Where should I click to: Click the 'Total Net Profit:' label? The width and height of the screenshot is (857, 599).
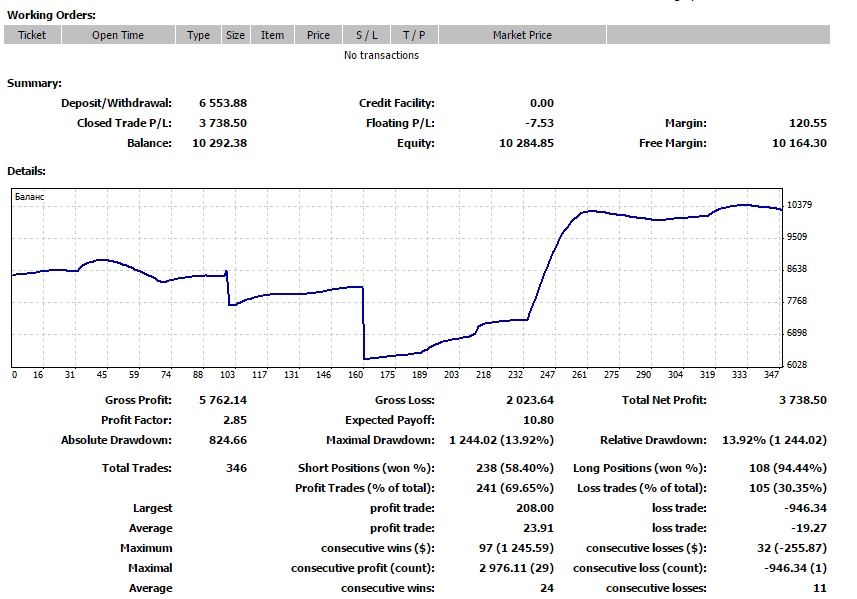tap(664, 400)
